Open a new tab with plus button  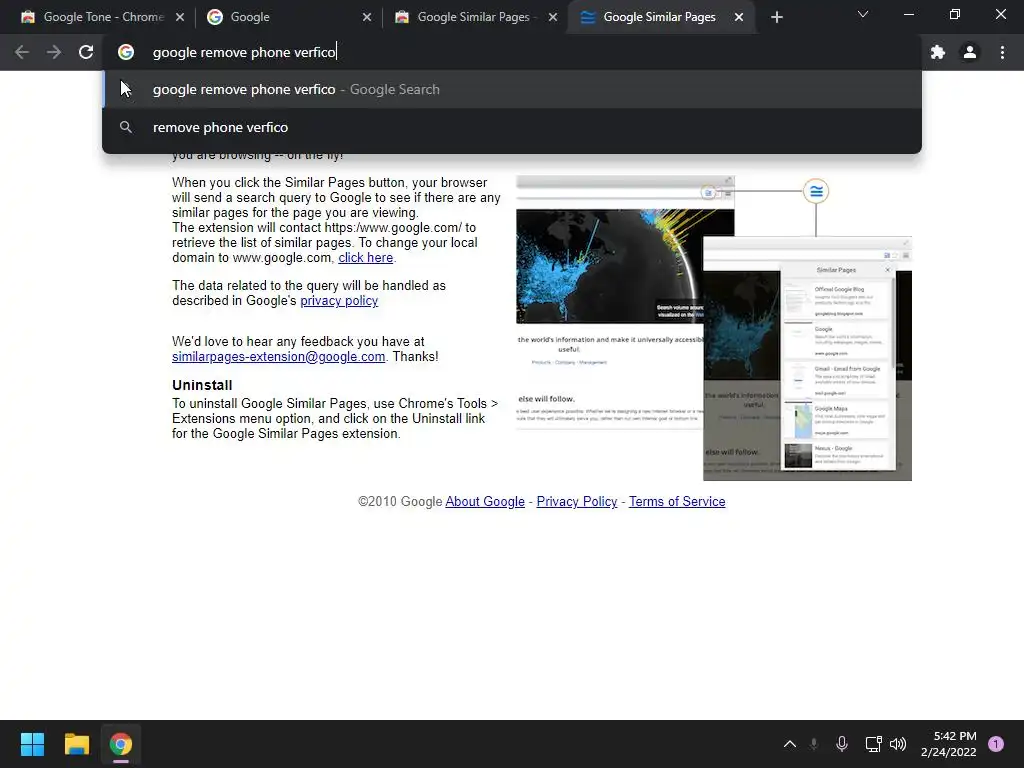click(x=776, y=17)
